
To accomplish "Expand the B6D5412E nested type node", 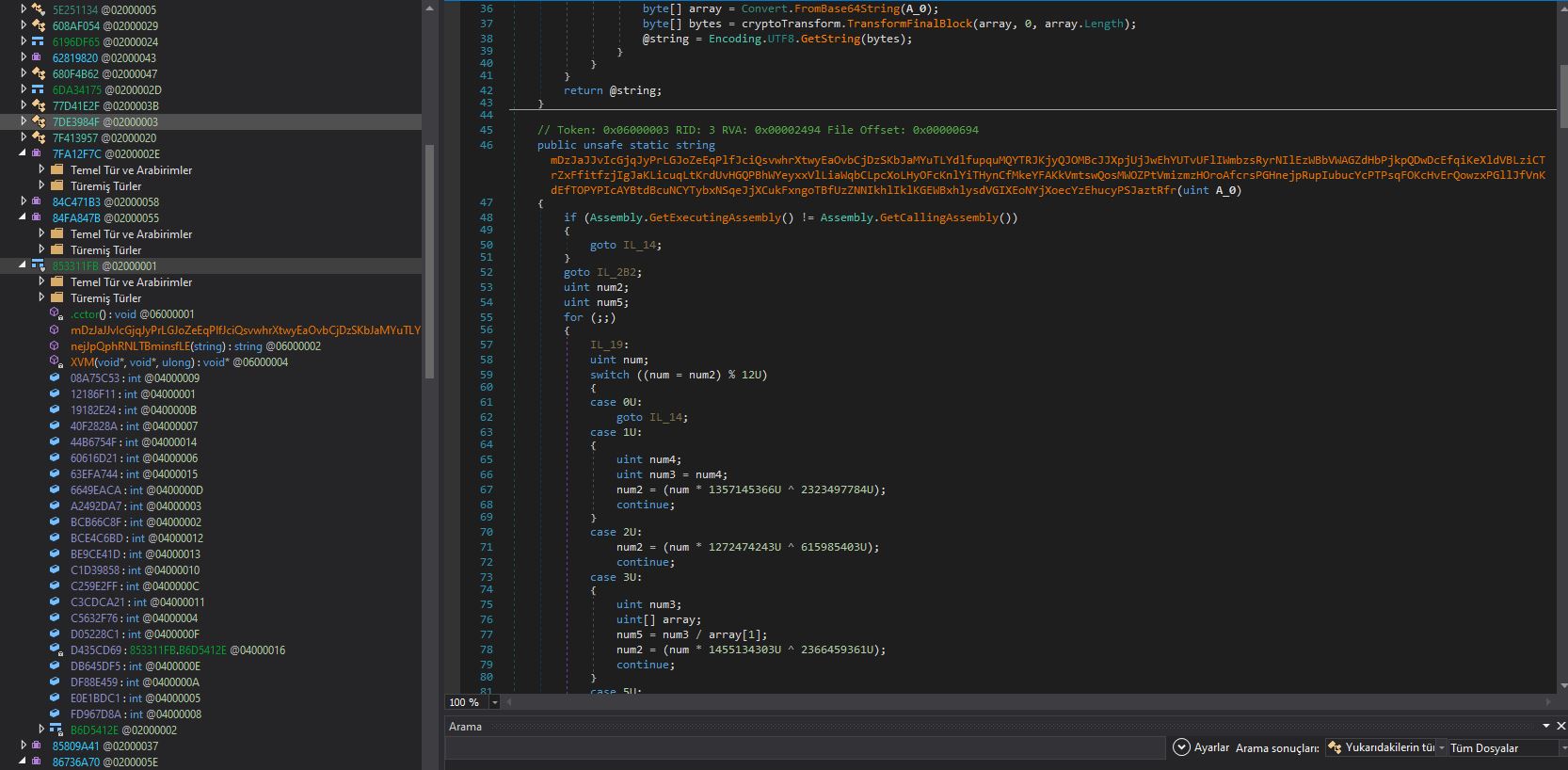I will (41, 730).
